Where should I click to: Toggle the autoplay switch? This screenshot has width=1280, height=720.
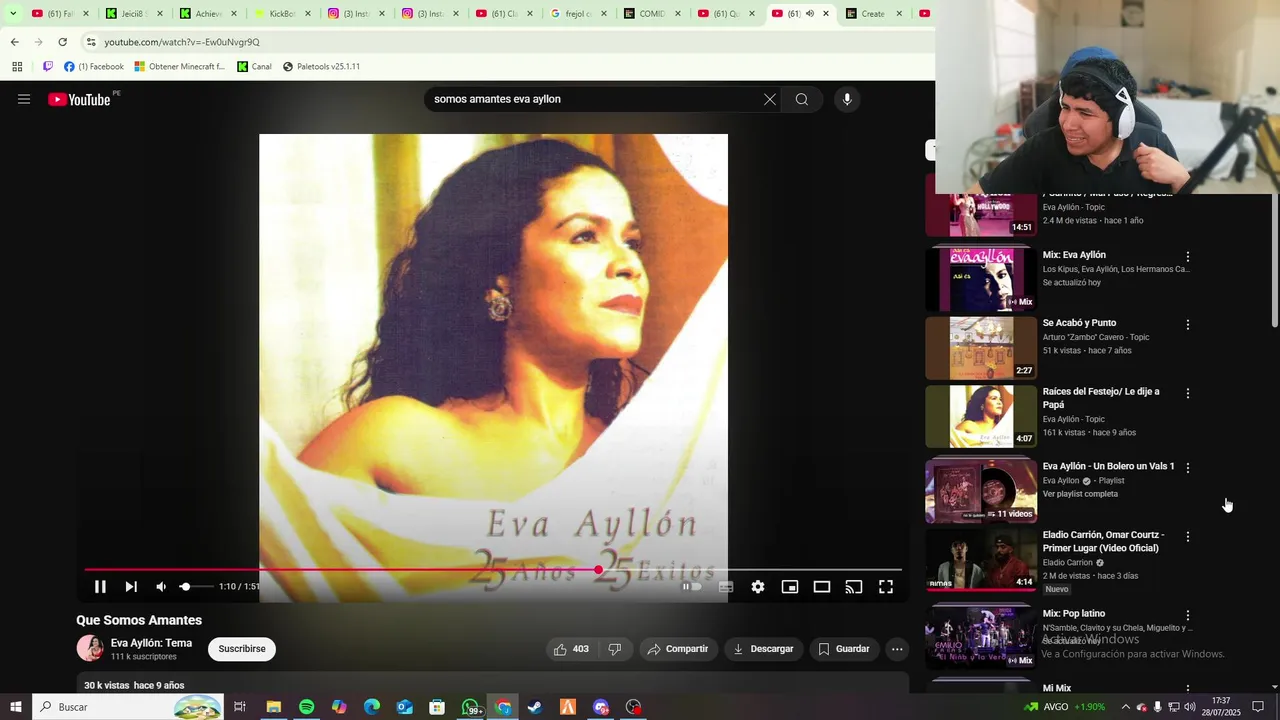[x=692, y=587]
